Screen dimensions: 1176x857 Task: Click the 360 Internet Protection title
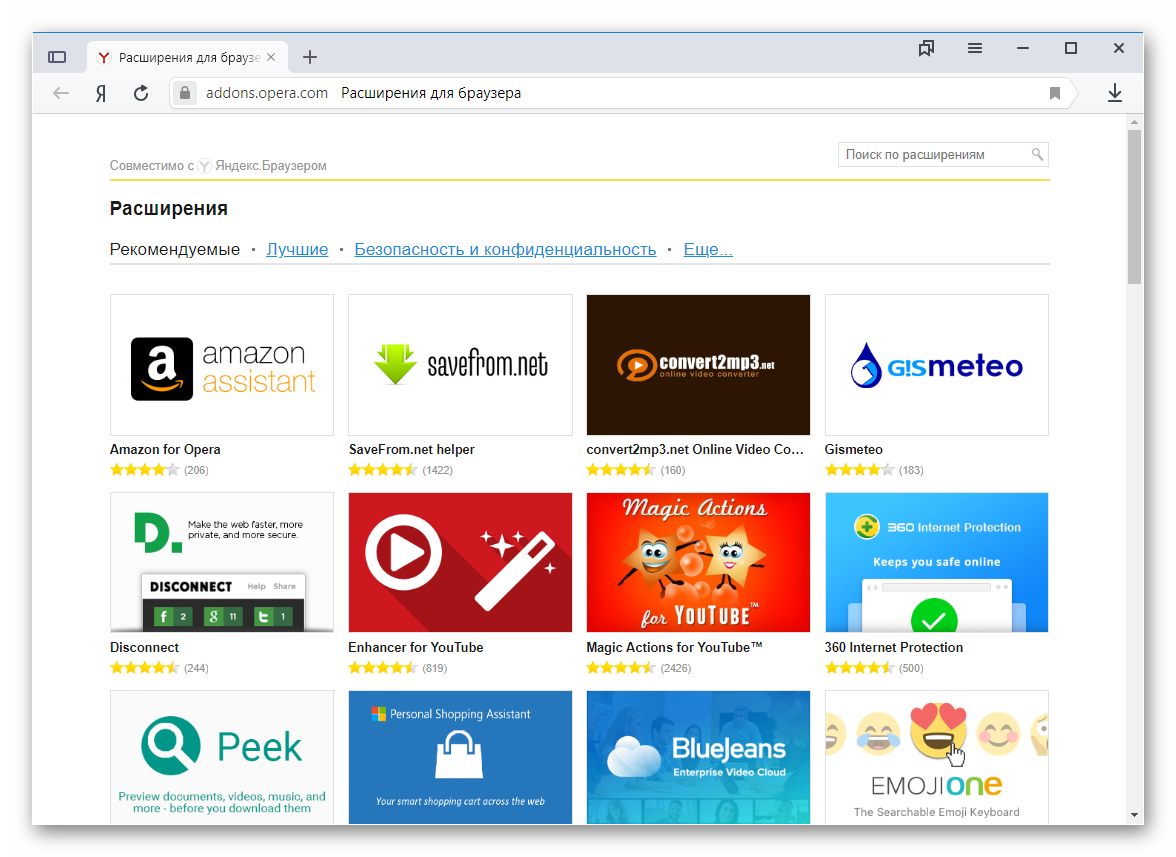(x=894, y=647)
